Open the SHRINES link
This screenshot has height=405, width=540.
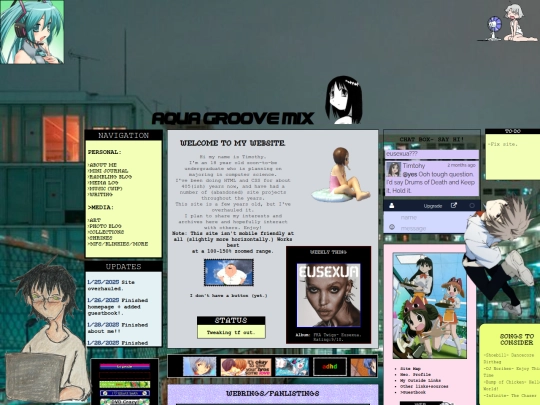pyautogui.click(x=100, y=238)
